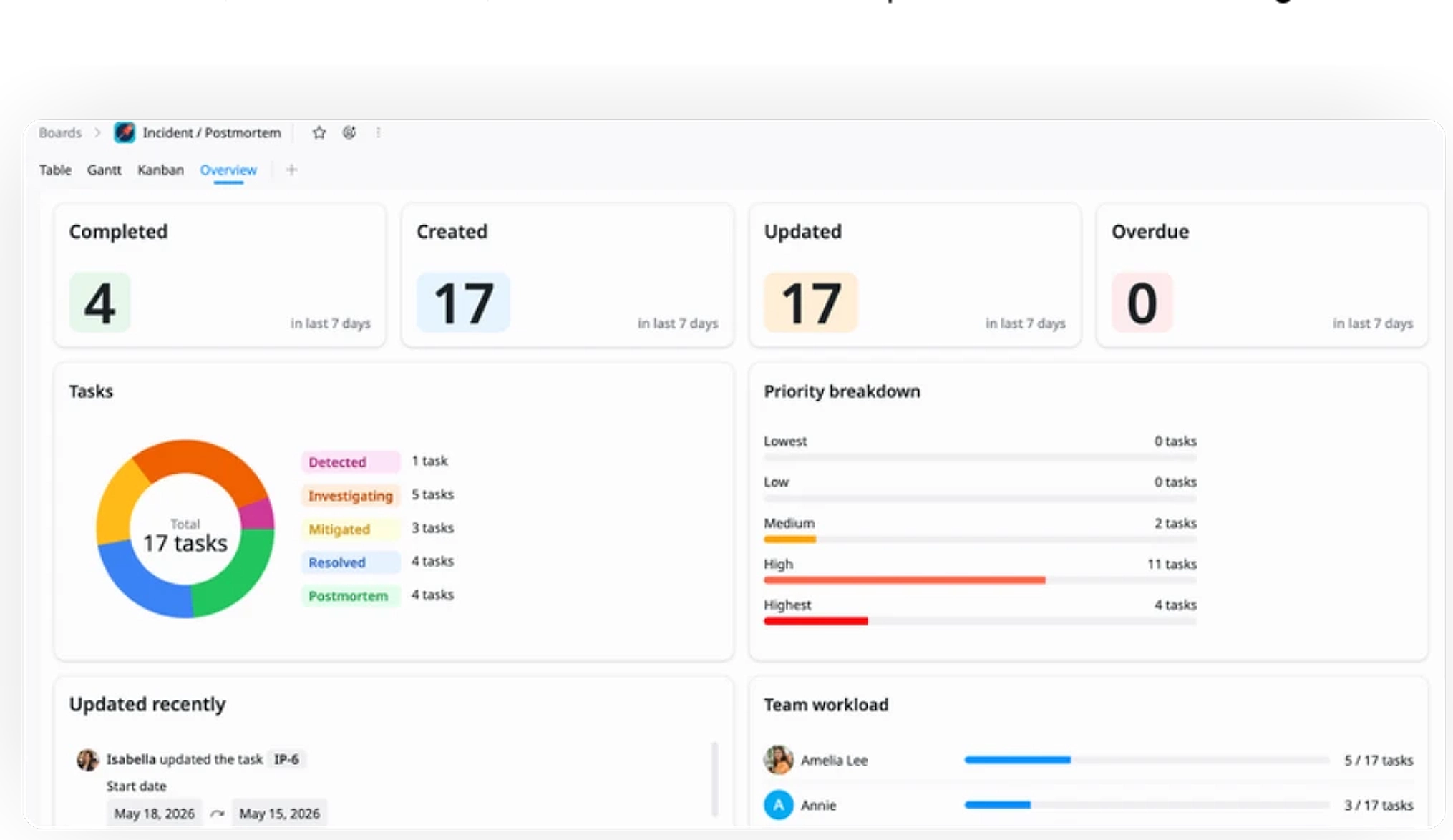Open the Incident / Postmortem board title
Screen dimensions: 1453x840
[212, 132]
